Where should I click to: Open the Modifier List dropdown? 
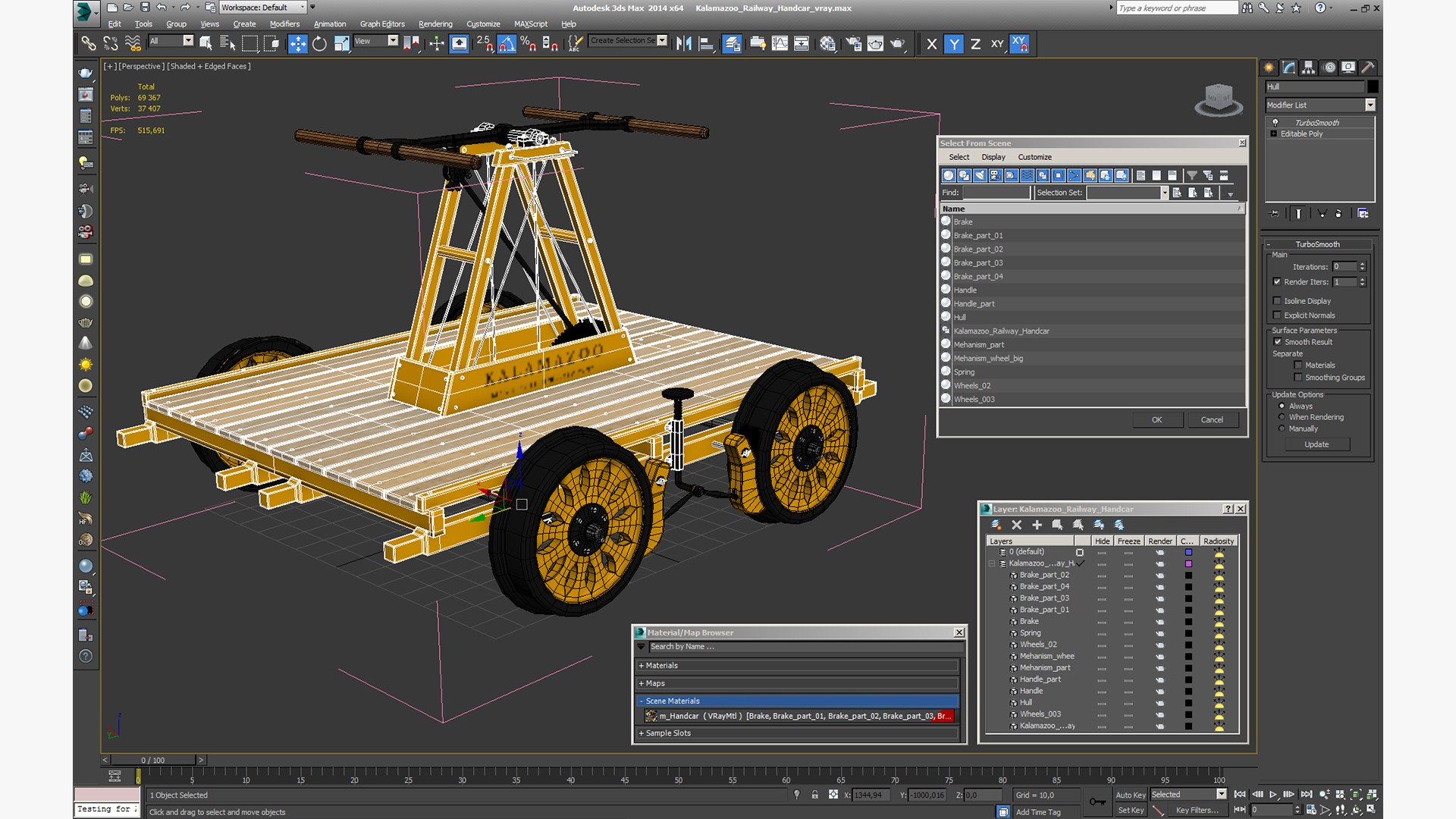[x=1319, y=105]
